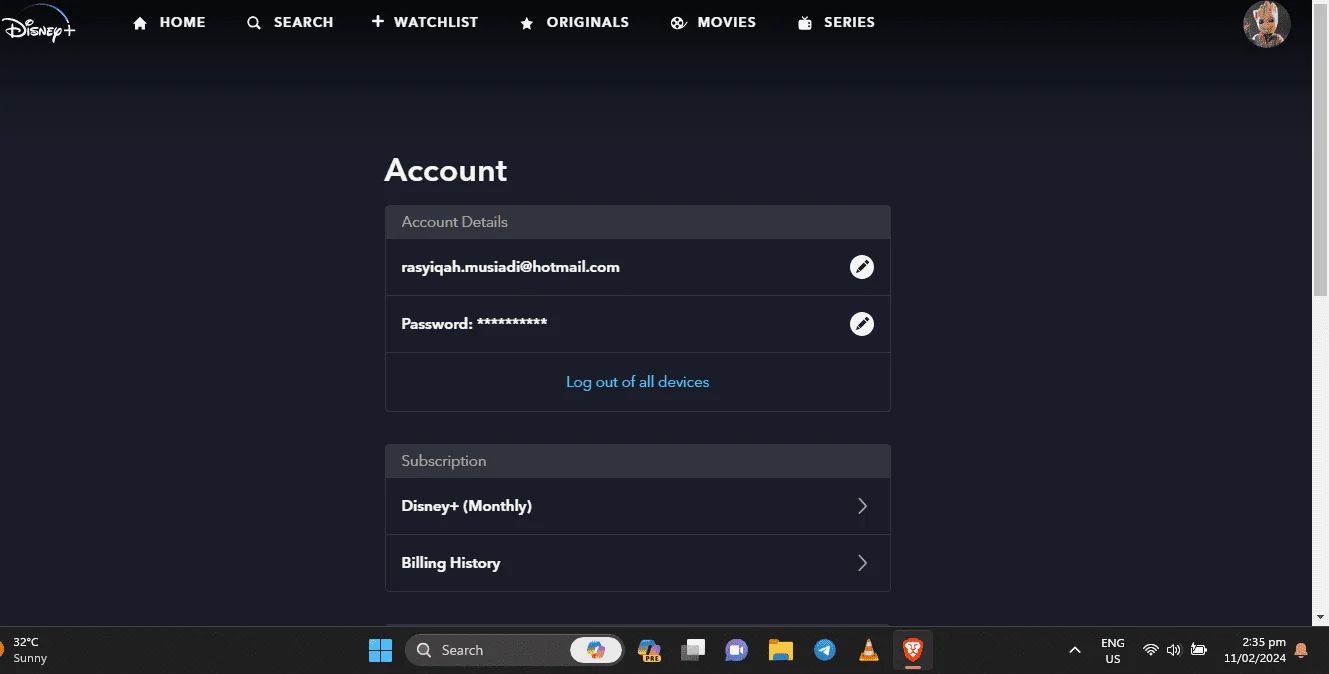Click the Account page heading
The width and height of the screenshot is (1329, 674).
[445, 170]
